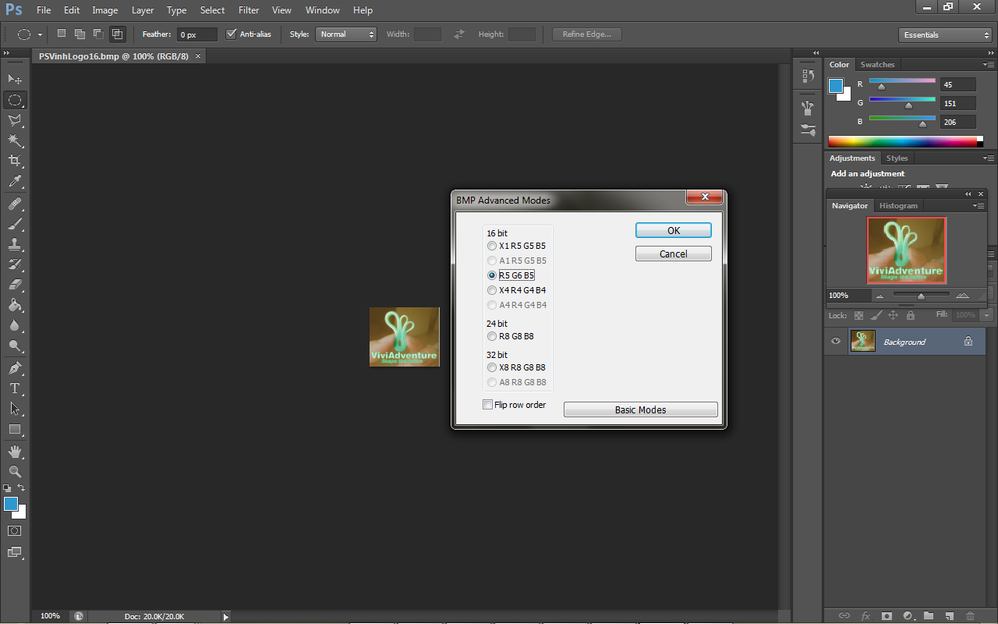Create a new layer icon
This screenshot has width=998, height=624.
click(x=950, y=616)
